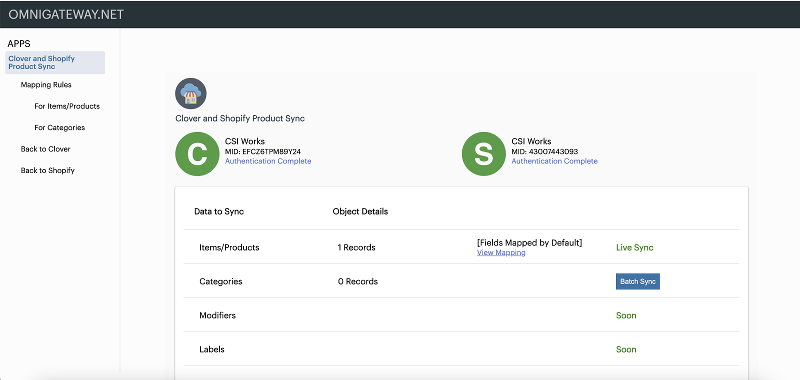This screenshot has height=380, width=800.
Task: Select For Items/Products mapping rules
Action: tap(67, 106)
